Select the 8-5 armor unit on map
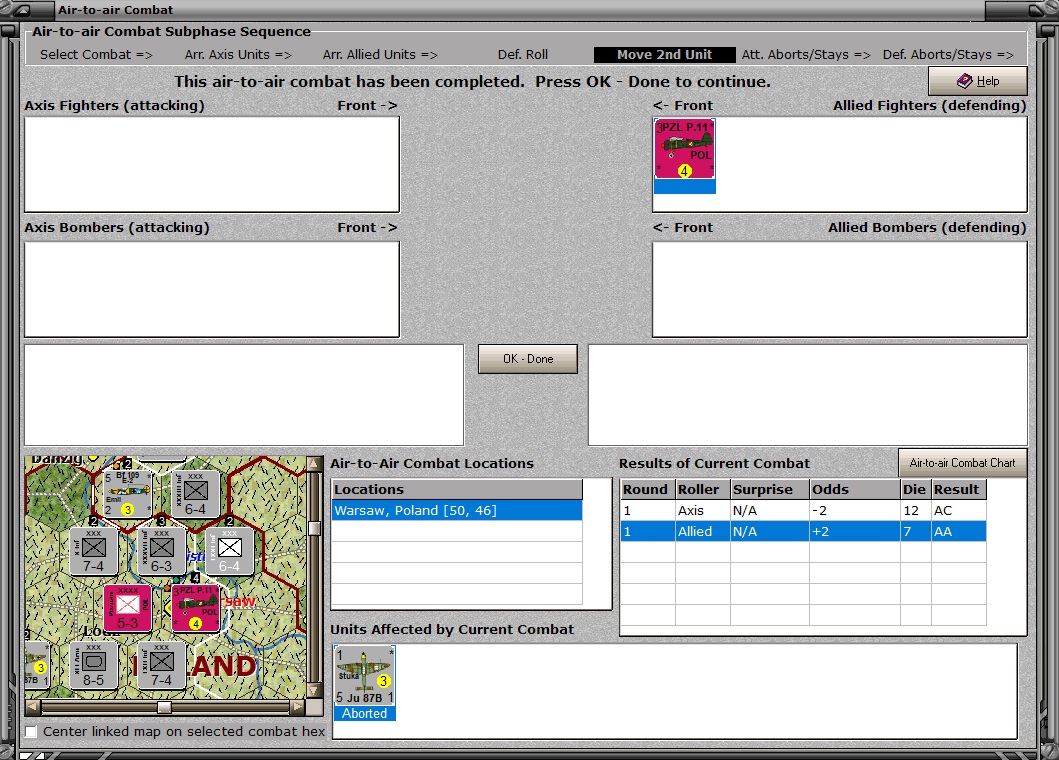This screenshot has height=760, width=1059. [x=94, y=665]
